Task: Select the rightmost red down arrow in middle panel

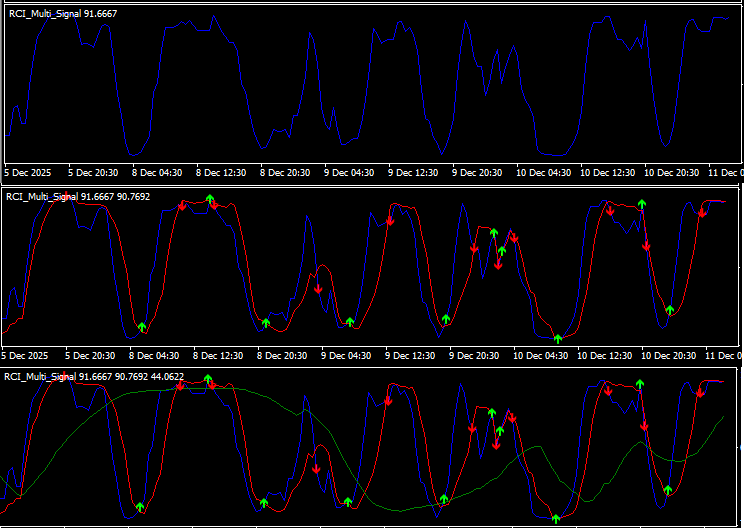Action: pyautogui.click(x=702, y=212)
